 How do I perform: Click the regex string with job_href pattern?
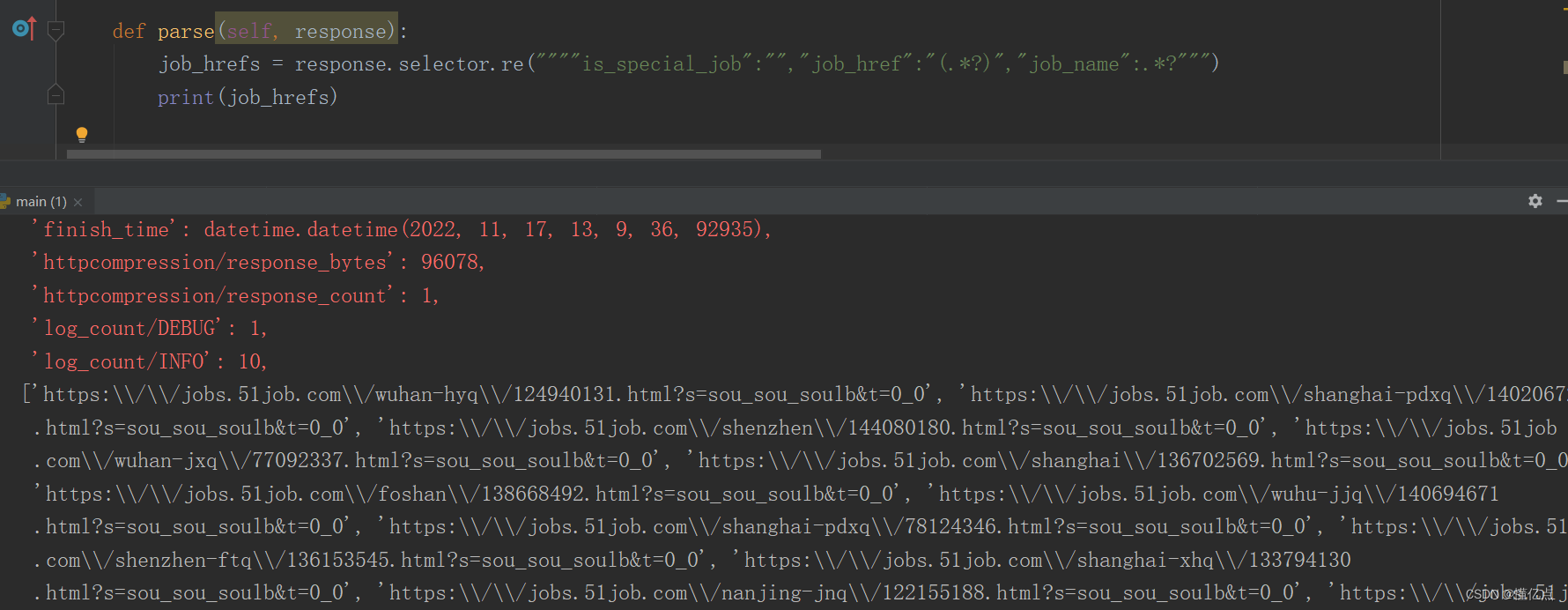(873, 64)
